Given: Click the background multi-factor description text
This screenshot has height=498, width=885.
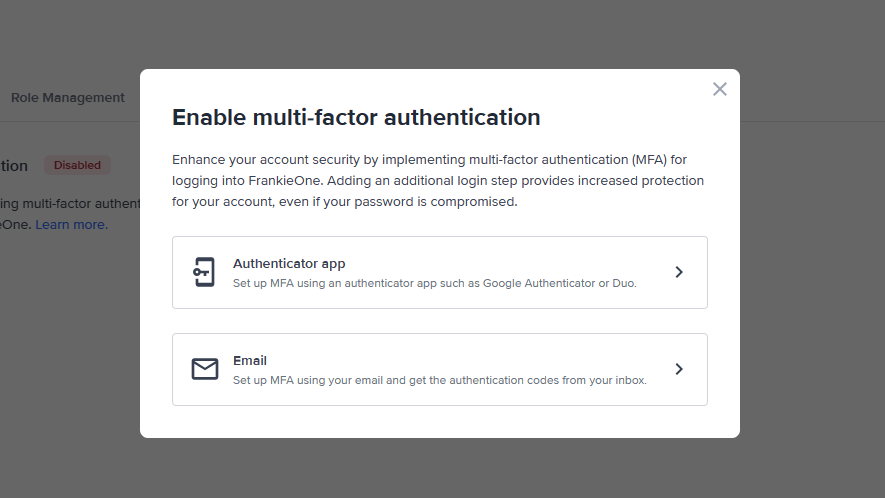Looking at the screenshot, I should 69,204.
